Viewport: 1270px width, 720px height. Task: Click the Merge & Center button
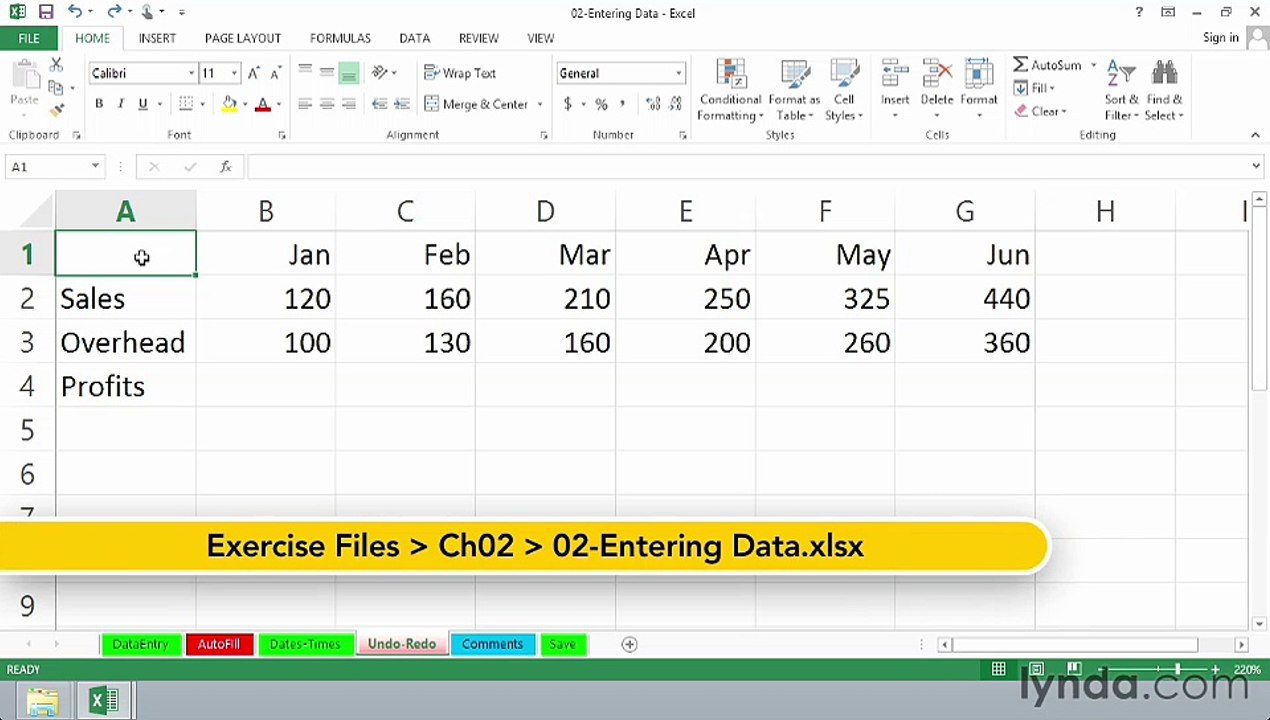point(476,104)
